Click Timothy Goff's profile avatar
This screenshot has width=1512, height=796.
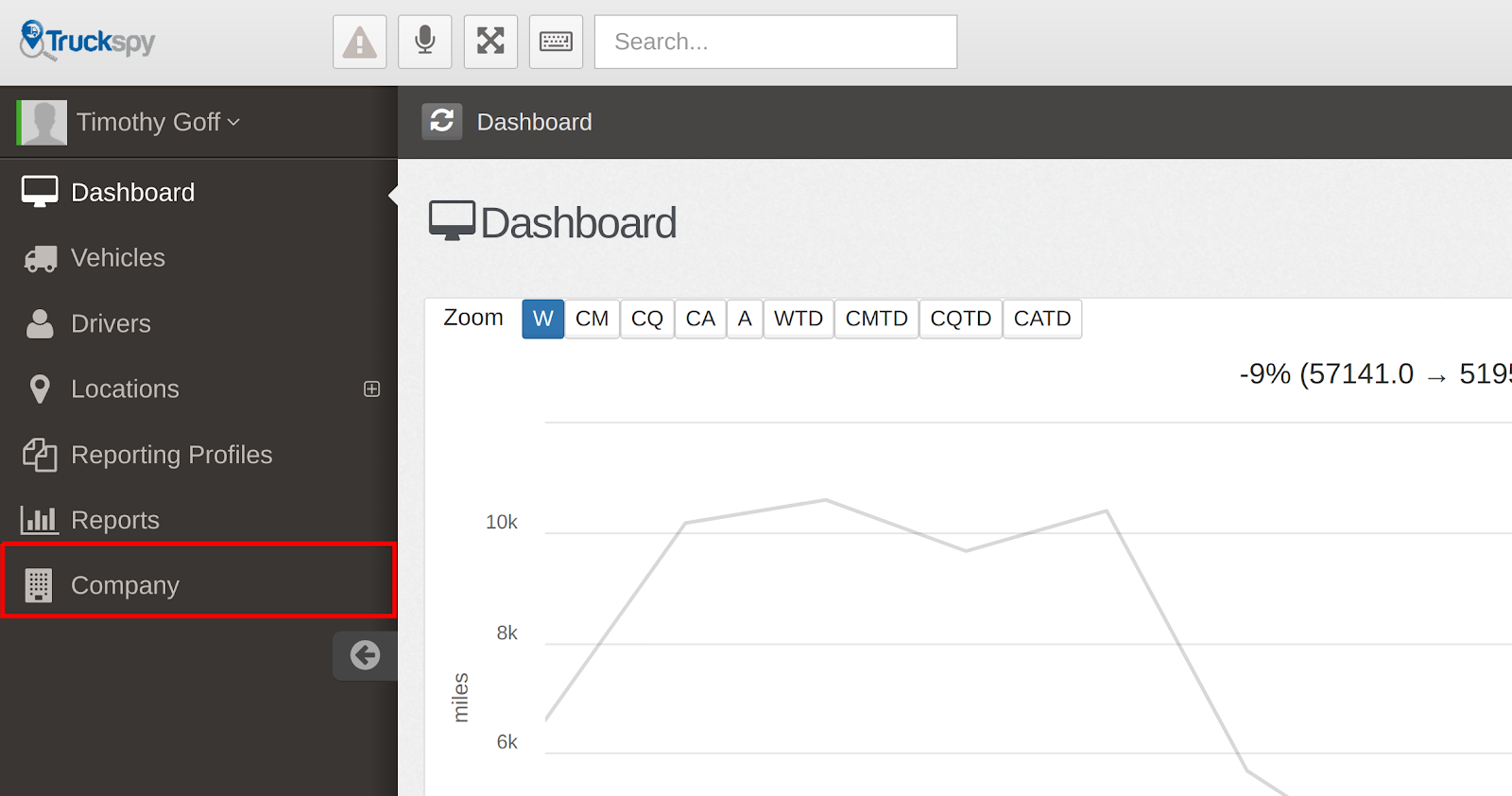[x=43, y=122]
